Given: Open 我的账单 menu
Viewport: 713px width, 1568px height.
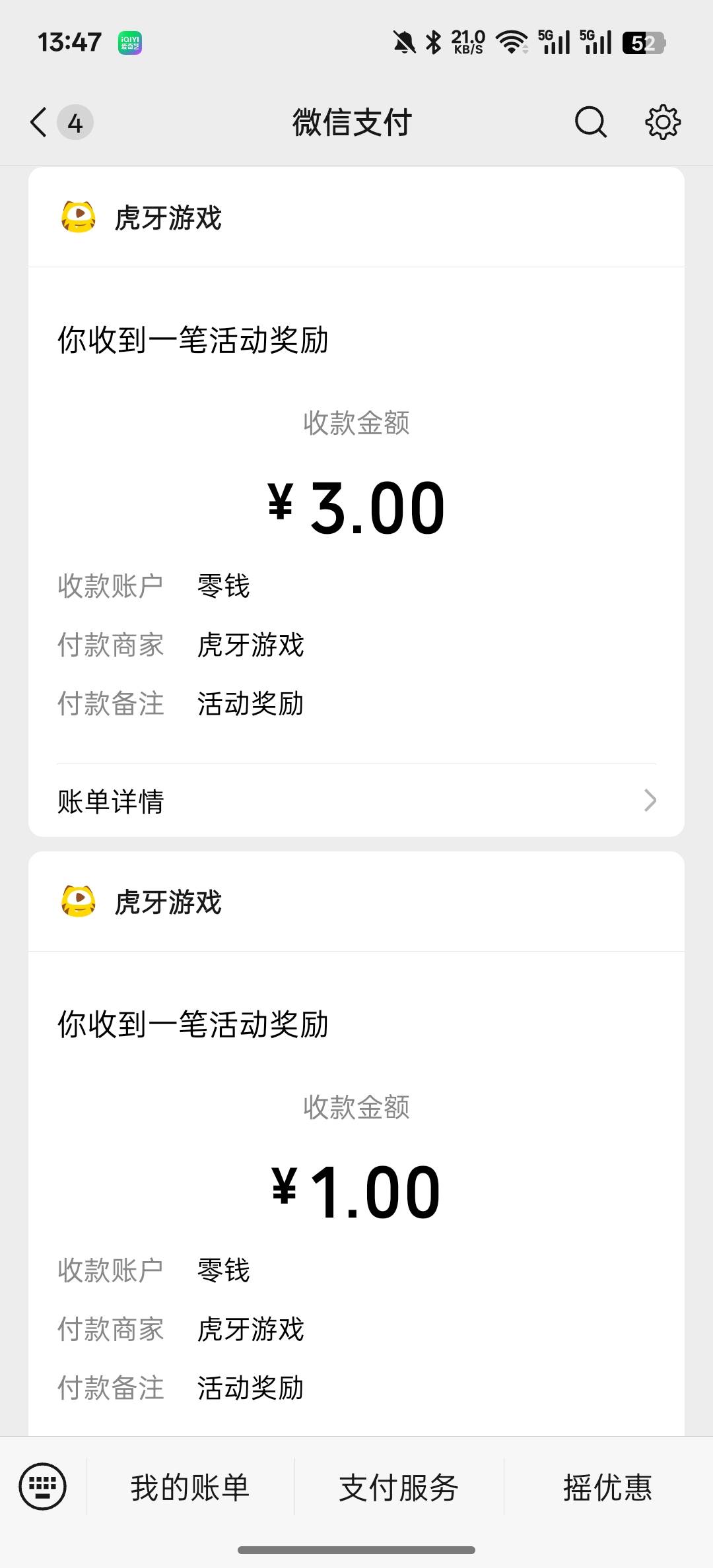Looking at the screenshot, I should pos(190,1487).
